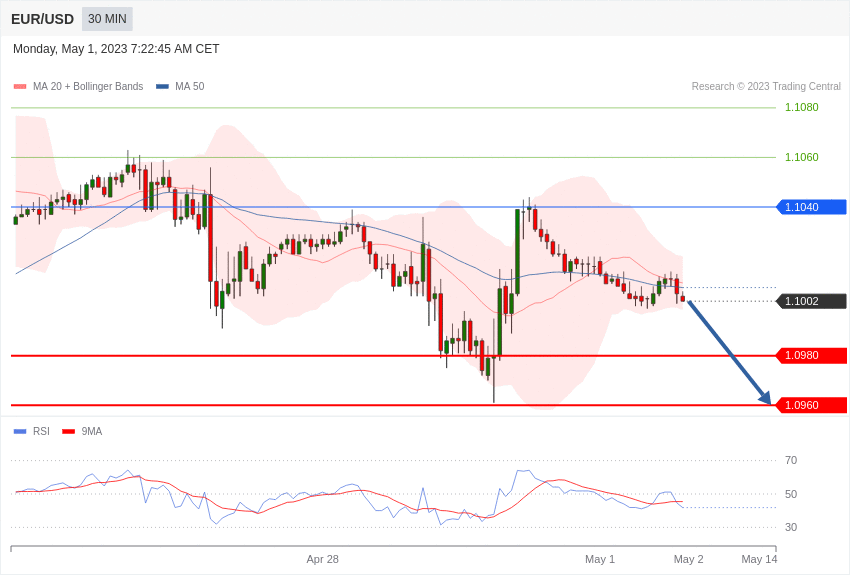This screenshot has width=850, height=576.
Task: Click the black 1.1002 current price tag
Action: pyautogui.click(x=812, y=301)
